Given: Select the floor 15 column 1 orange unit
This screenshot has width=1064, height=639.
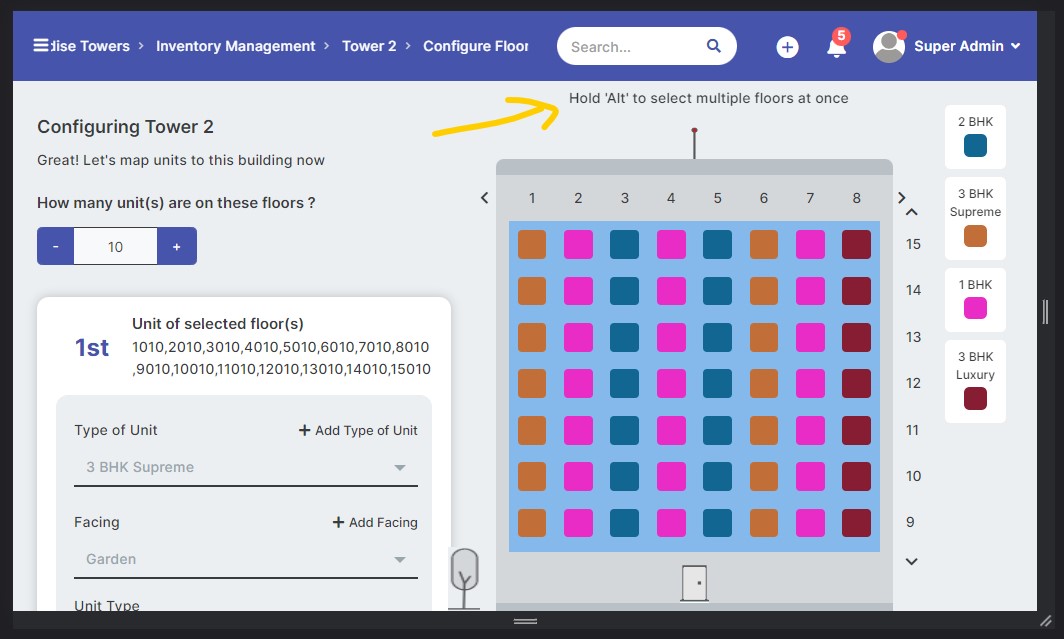Looking at the screenshot, I should coord(532,244).
